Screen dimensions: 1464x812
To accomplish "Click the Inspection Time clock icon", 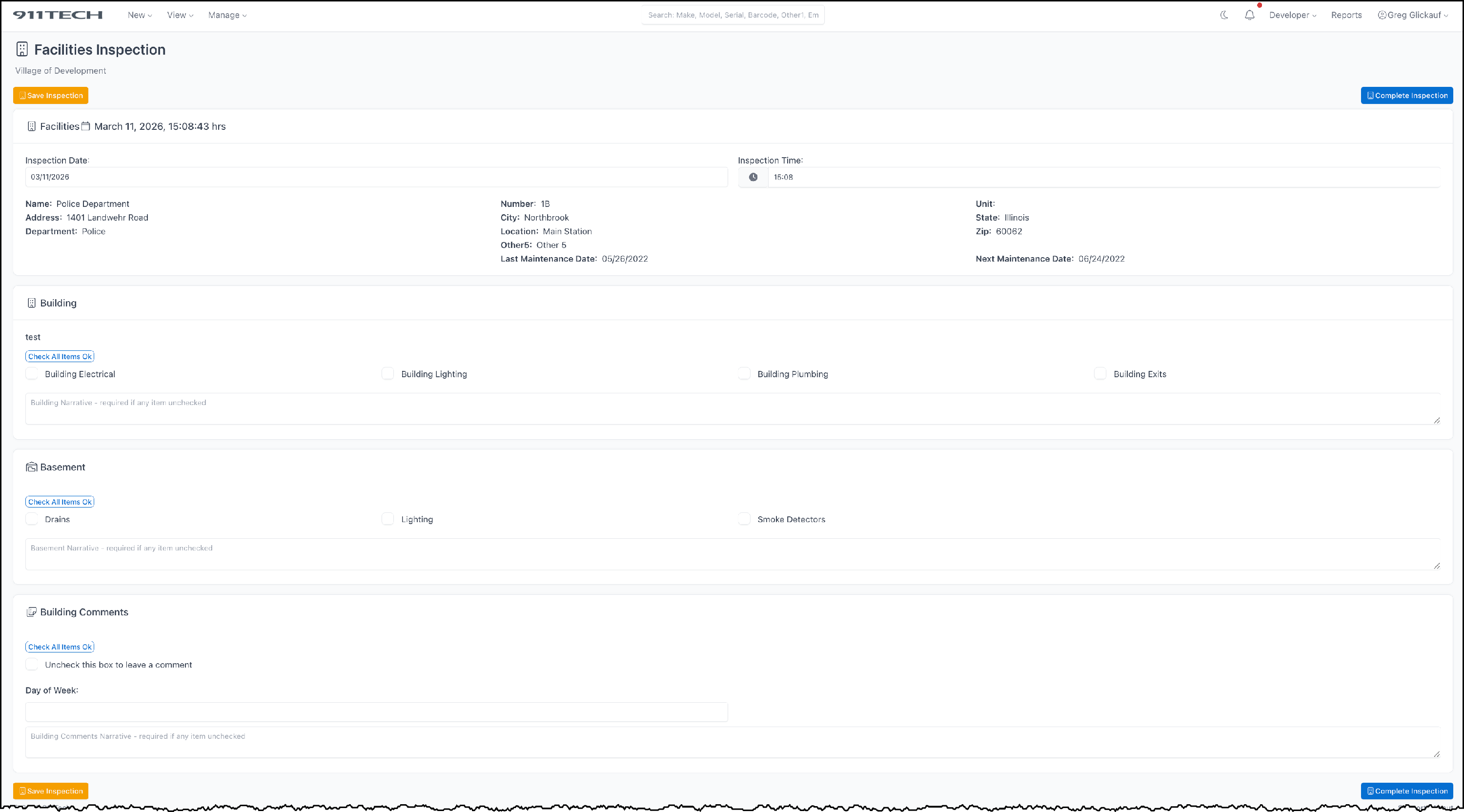I will [753, 177].
